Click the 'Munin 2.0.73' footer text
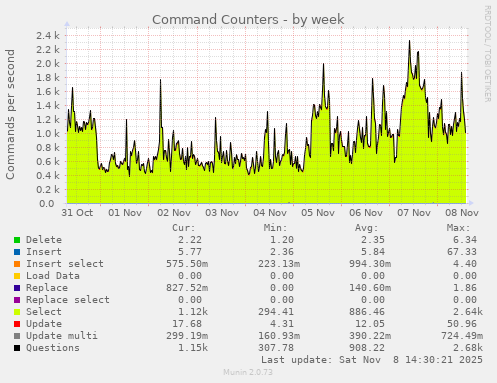 (x=248, y=372)
